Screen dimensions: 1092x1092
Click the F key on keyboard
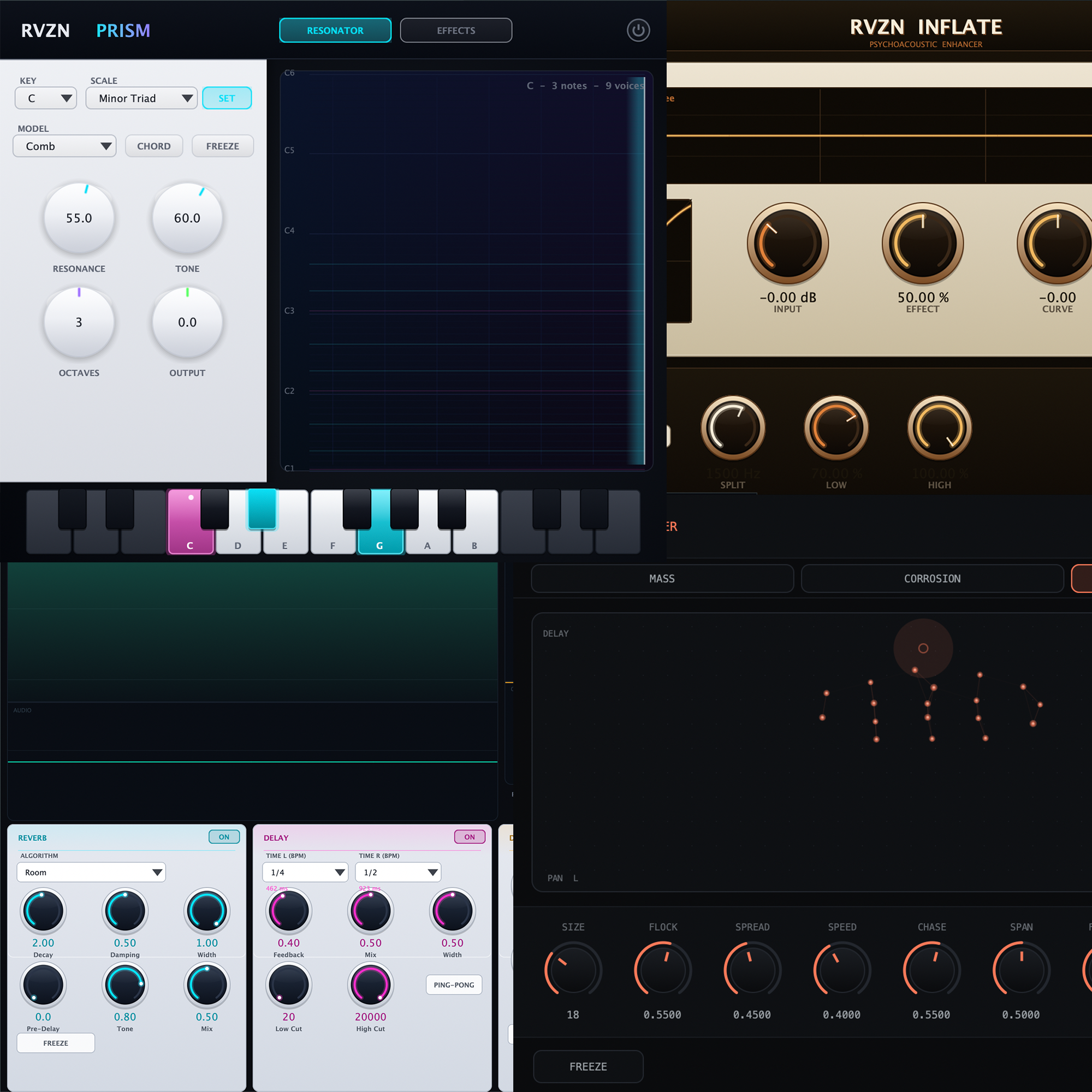point(333,542)
